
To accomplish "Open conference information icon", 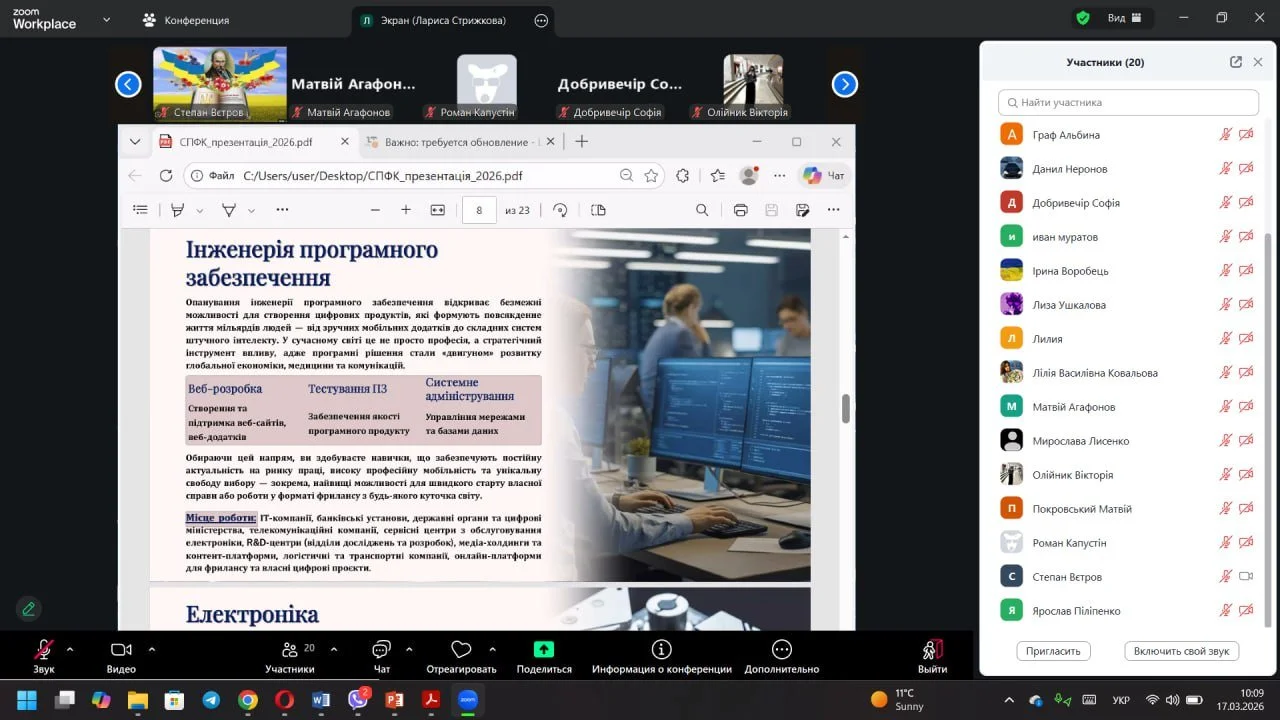I will (x=661, y=656).
